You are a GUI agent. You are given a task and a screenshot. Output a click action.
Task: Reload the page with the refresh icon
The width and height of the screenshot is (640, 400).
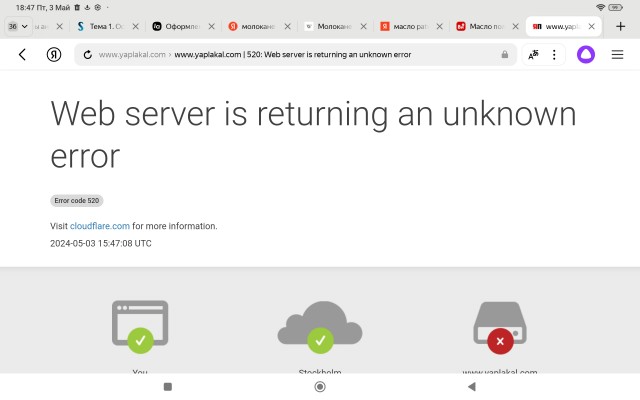pyautogui.click(x=87, y=54)
